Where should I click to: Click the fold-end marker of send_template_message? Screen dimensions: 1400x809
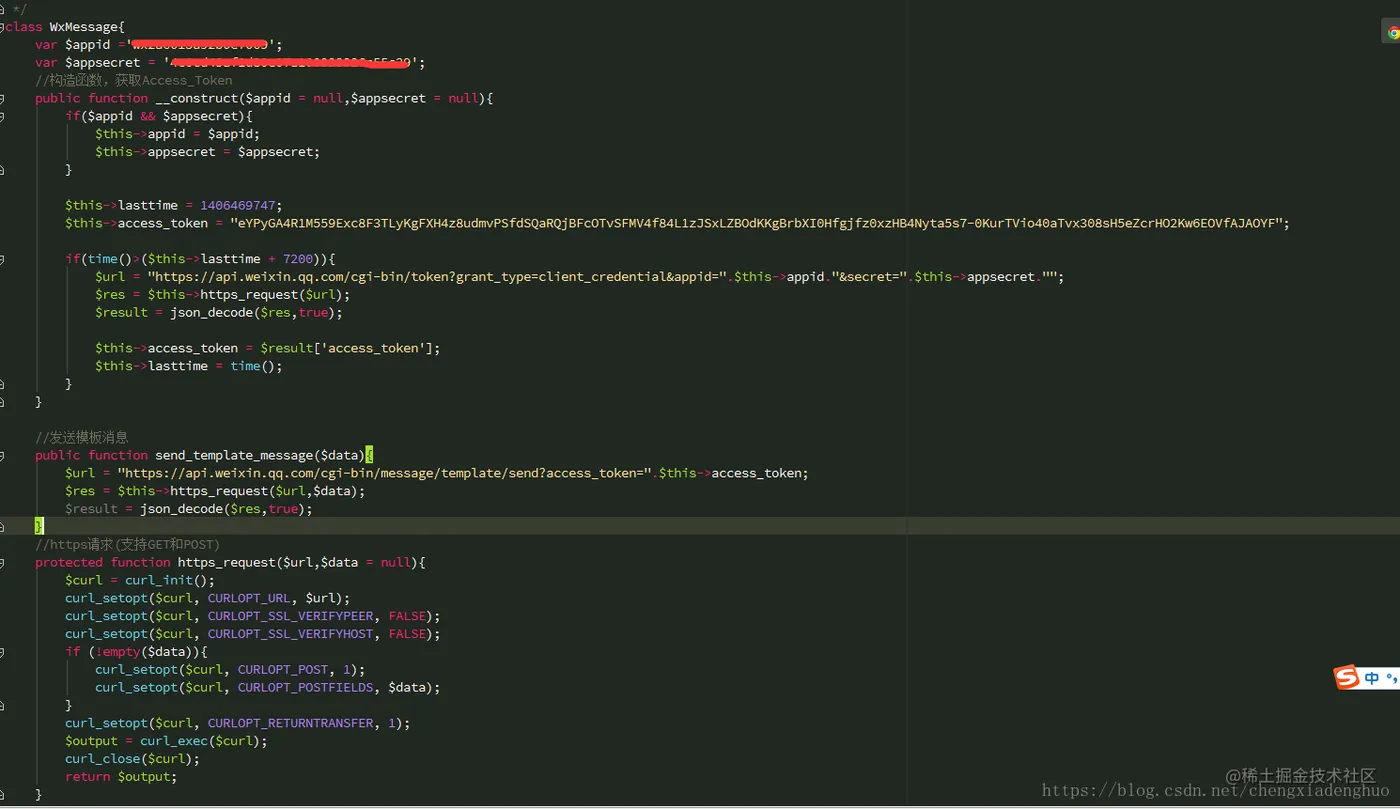point(2,526)
